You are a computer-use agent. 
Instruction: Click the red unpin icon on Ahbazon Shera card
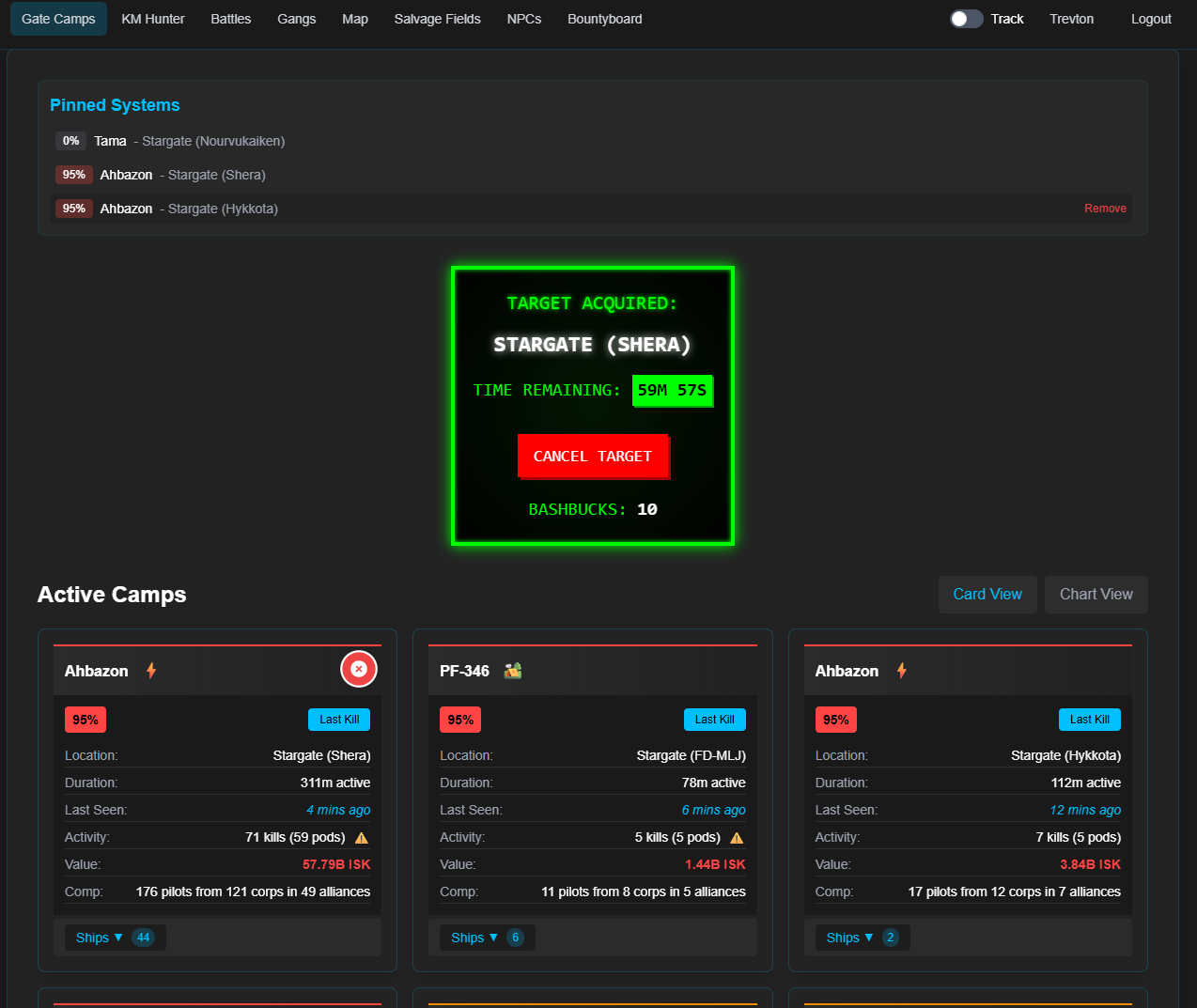pos(358,669)
